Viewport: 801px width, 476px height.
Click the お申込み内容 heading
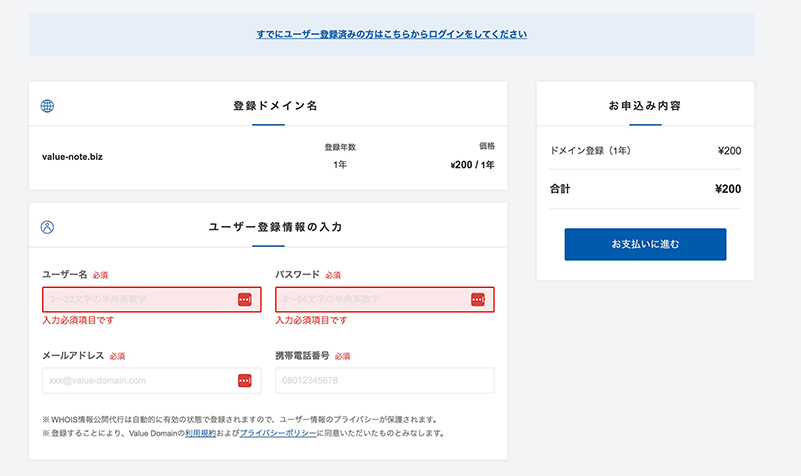pos(645,106)
